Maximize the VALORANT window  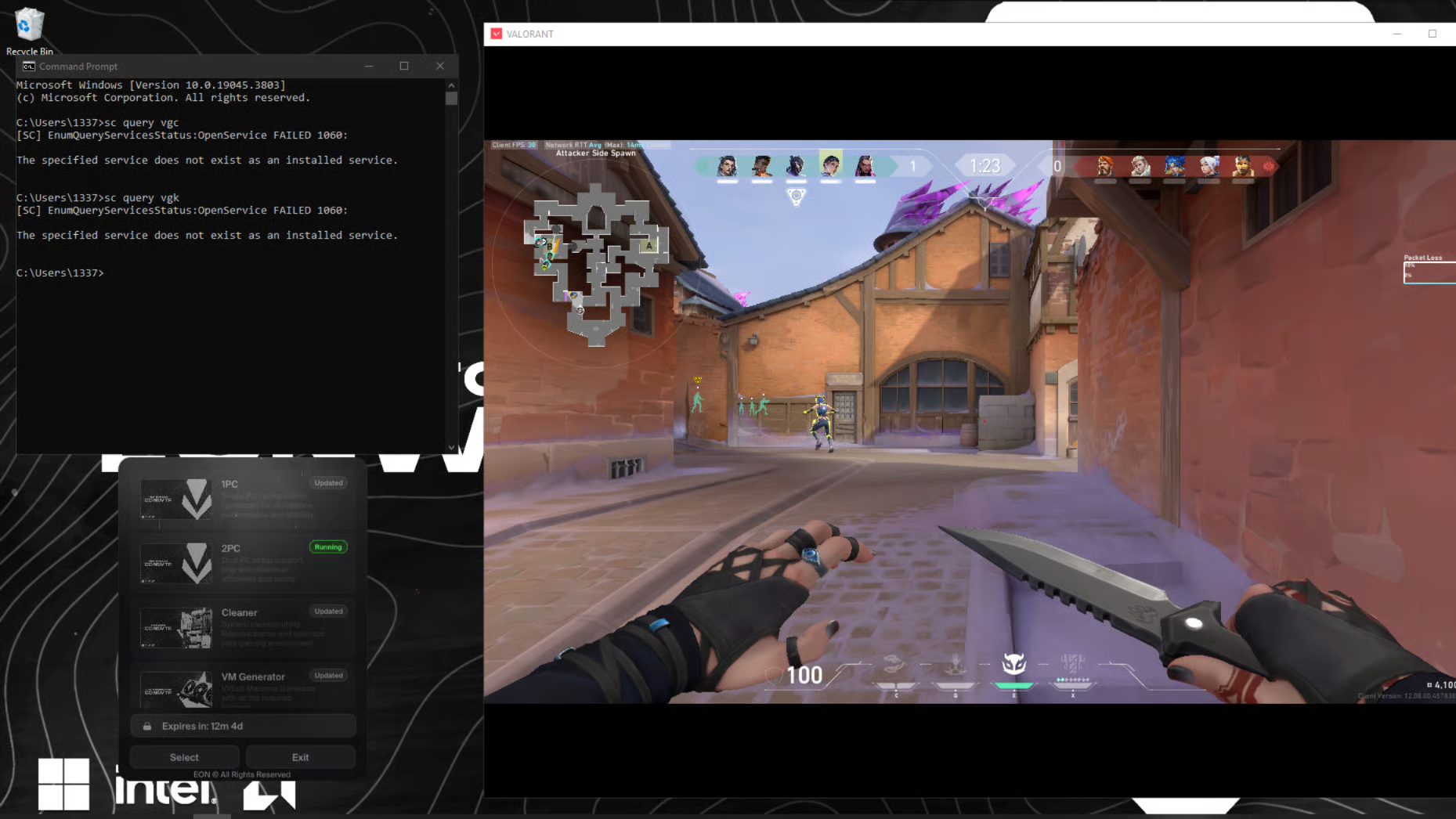coord(1433,34)
